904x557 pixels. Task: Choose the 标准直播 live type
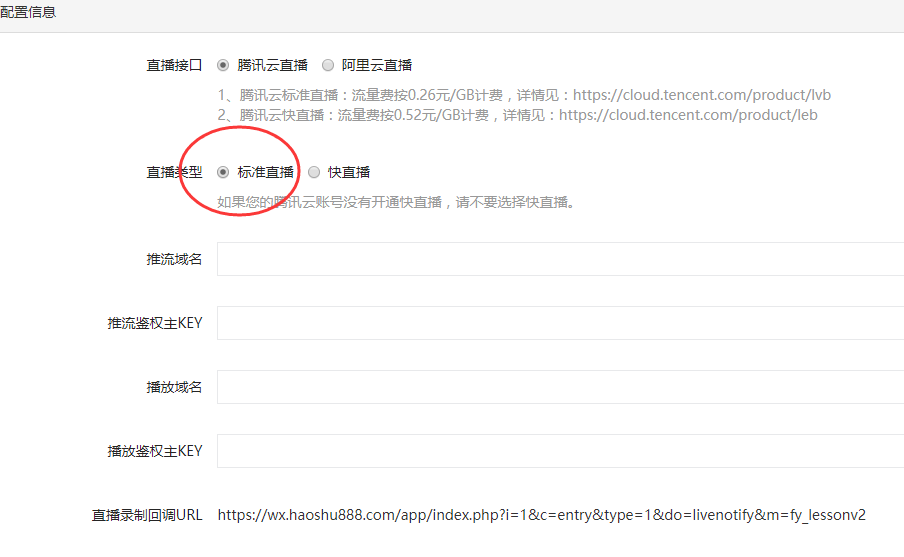coord(223,172)
